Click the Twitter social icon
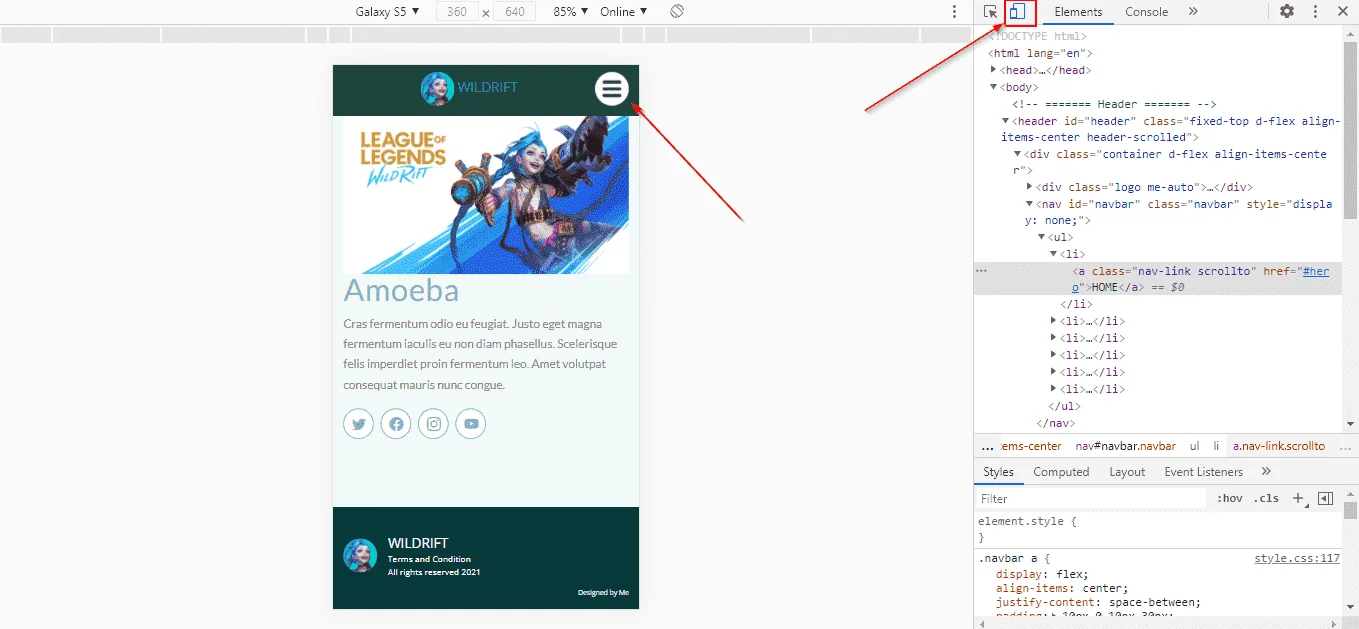 [x=358, y=424]
